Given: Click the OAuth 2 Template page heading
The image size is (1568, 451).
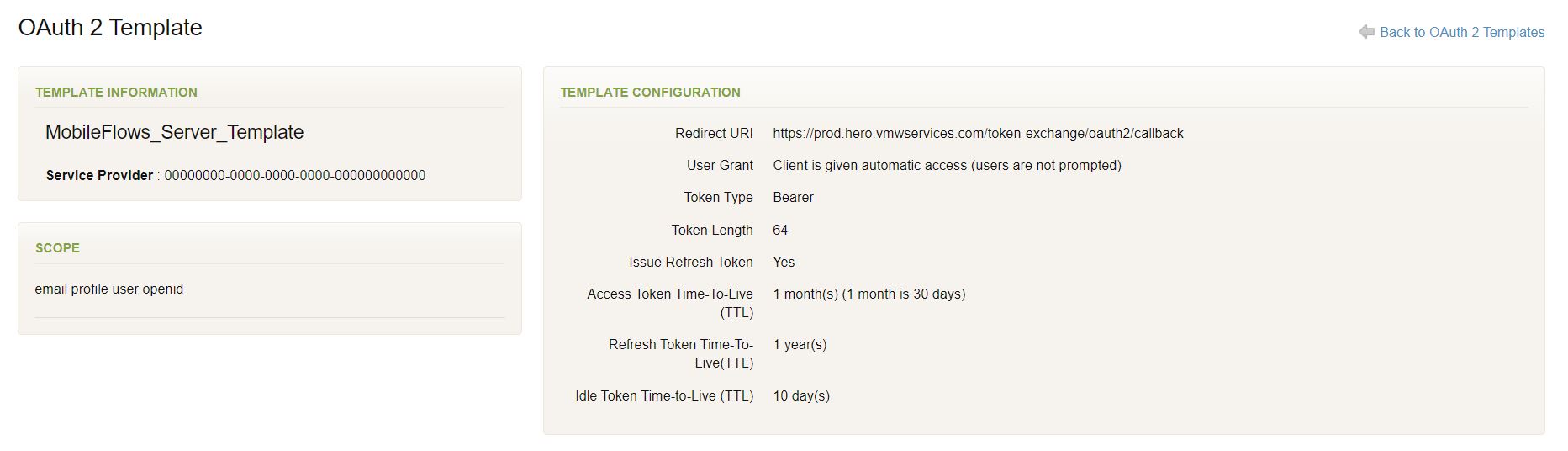Looking at the screenshot, I should pyautogui.click(x=110, y=28).
